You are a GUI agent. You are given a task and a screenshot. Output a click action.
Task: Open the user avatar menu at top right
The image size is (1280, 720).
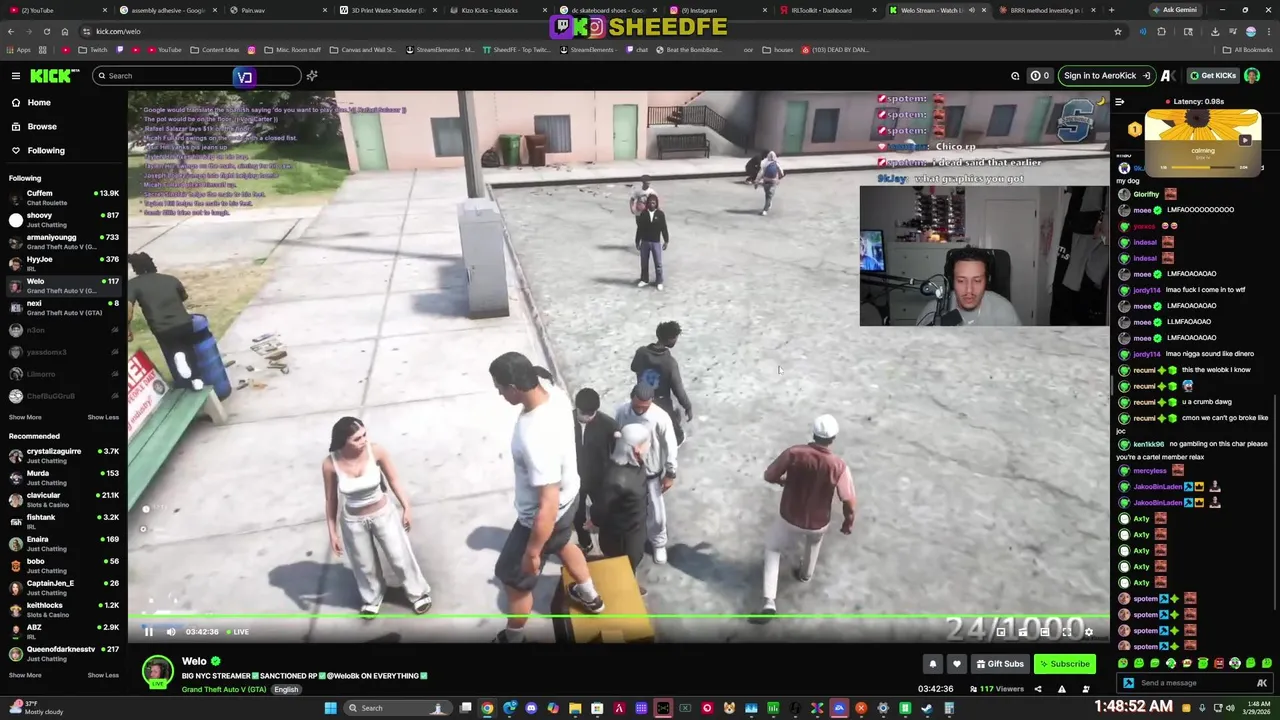[x=1252, y=76]
